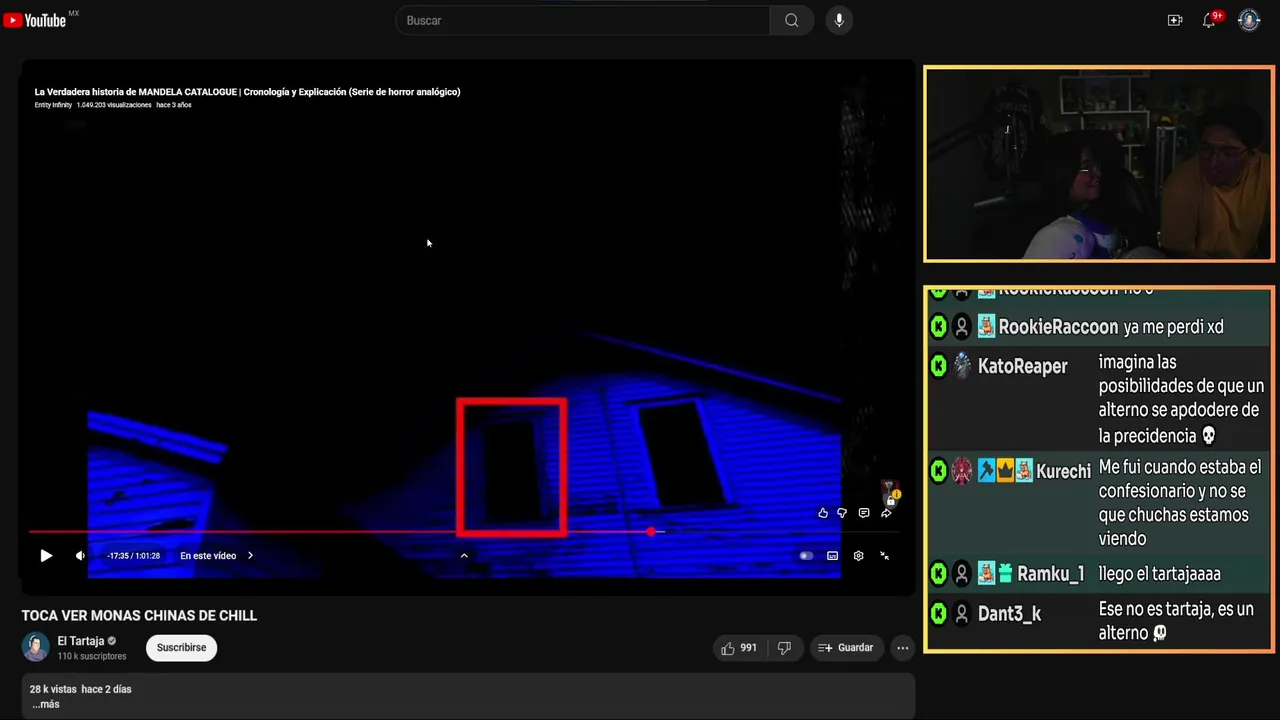Click the overlay dislike thumbs-down icon
The height and width of the screenshot is (720, 1280).
click(x=842, y=513)
